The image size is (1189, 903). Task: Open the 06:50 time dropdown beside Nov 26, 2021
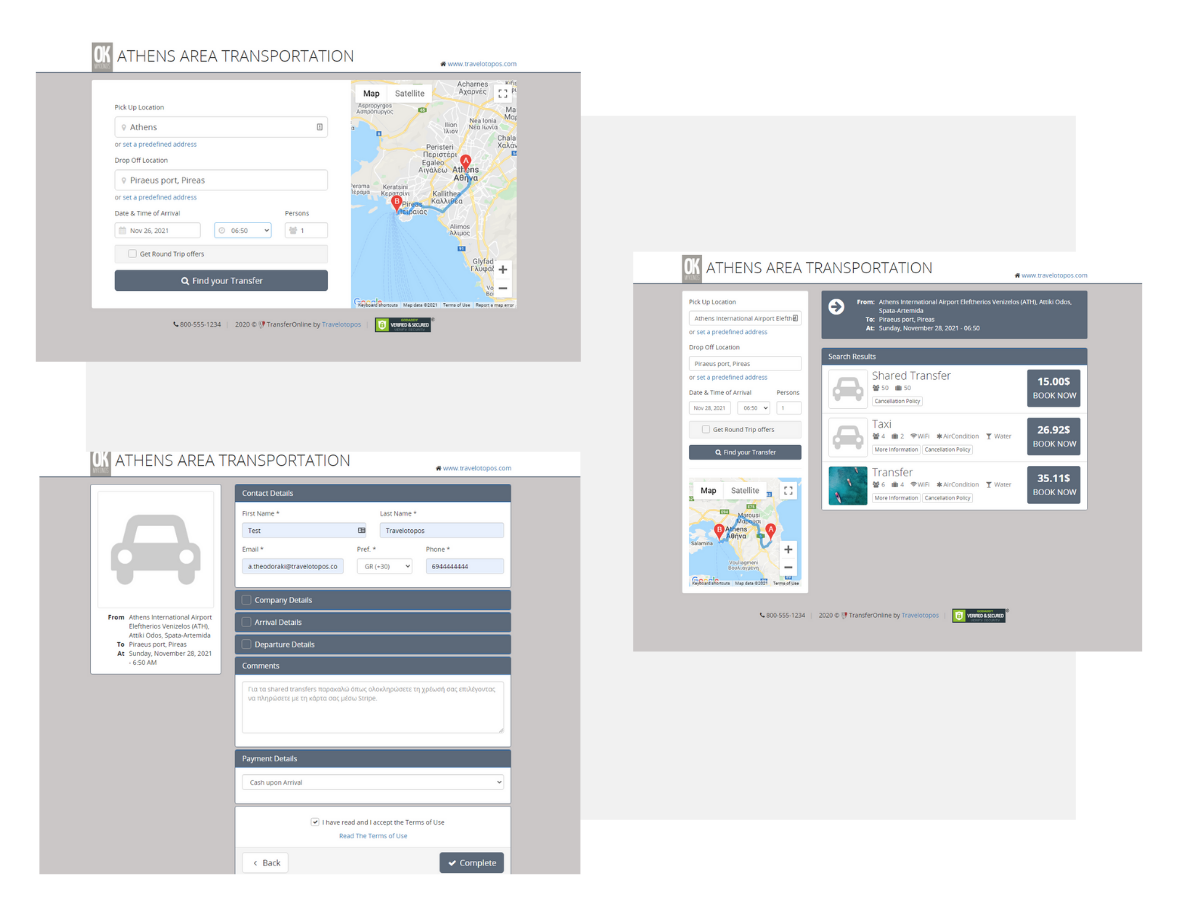(243, 230)
